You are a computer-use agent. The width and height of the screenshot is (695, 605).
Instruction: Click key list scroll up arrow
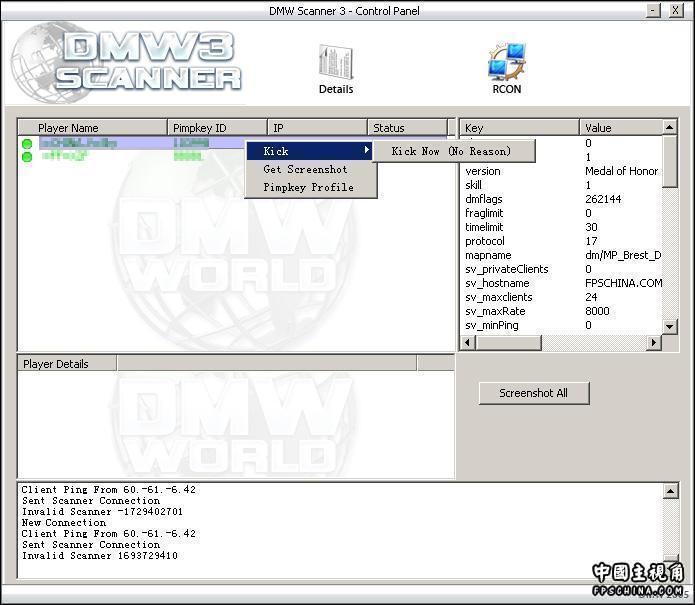coord(669,127)
